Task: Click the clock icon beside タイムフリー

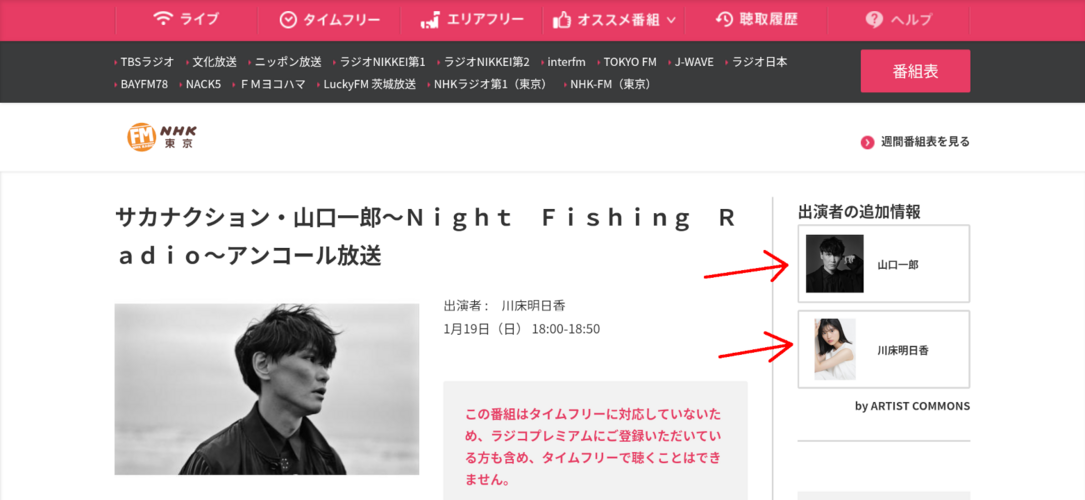Action: click(x=288, y=20)
